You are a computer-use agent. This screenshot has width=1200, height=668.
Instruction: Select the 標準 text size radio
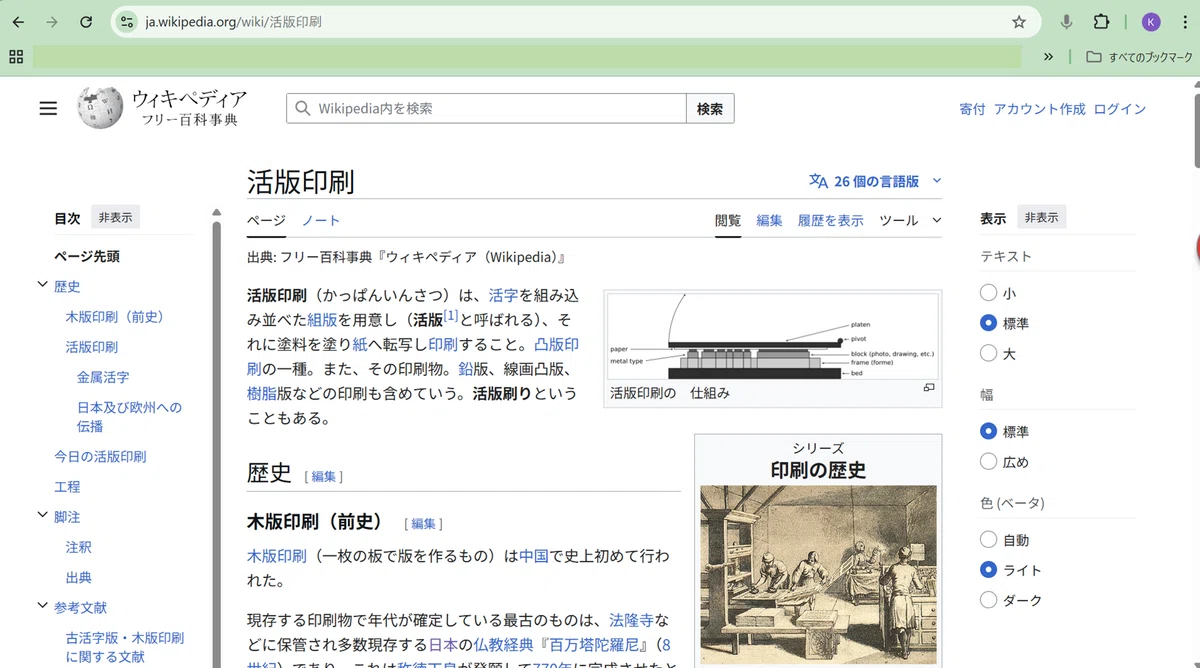coord(988,323)
